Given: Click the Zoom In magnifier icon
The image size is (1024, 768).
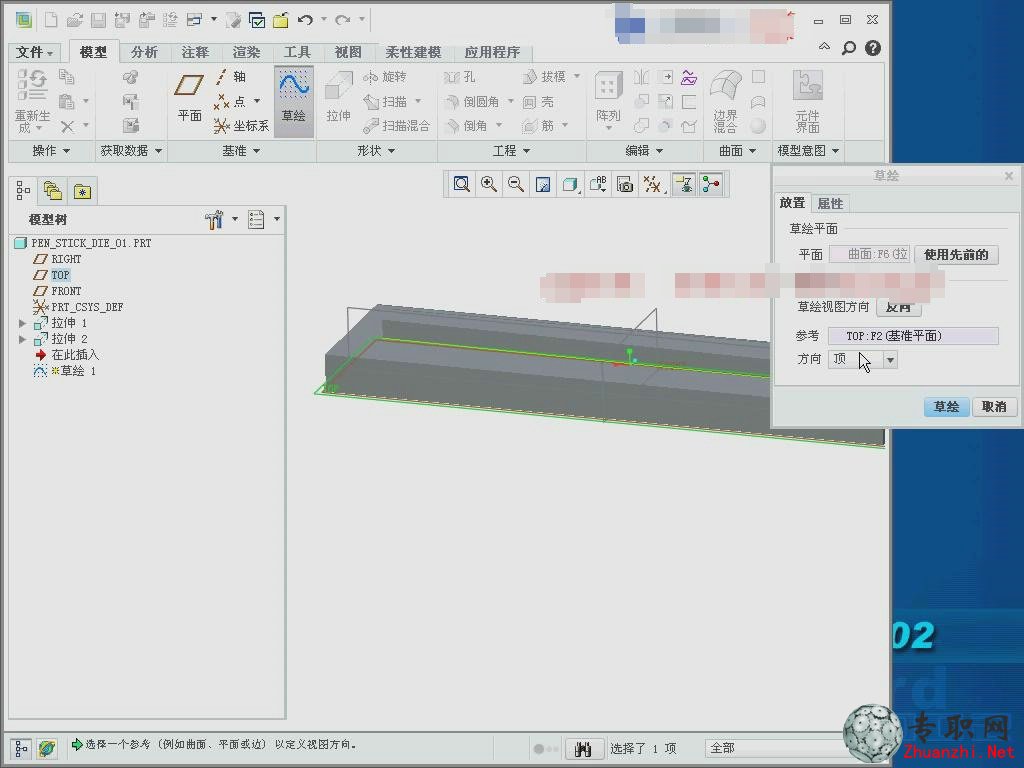Looking at the screenshot, I should tap(488, 184).
